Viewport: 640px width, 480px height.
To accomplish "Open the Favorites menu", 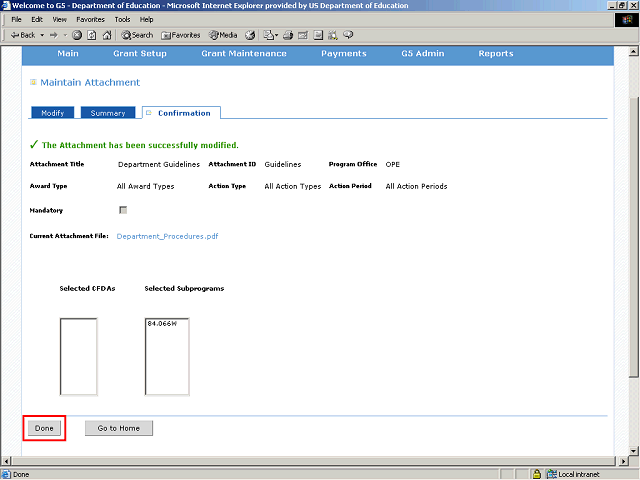I will pos(90,20).
